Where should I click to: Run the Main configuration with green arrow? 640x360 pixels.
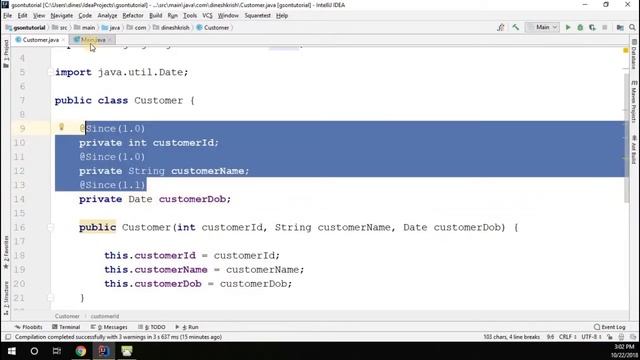point(568,27)
